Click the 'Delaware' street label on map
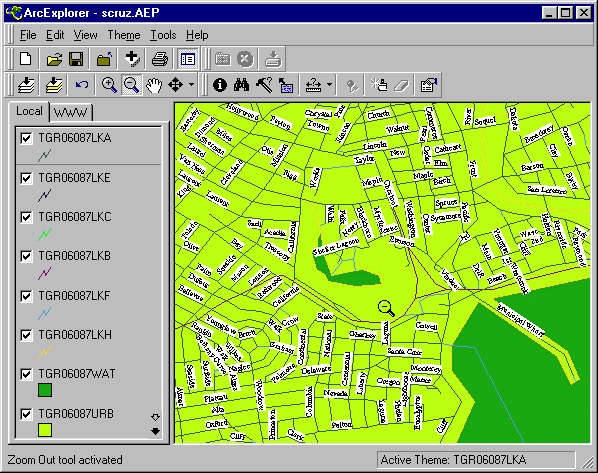The image size is (598, 473). pos(316,370)
